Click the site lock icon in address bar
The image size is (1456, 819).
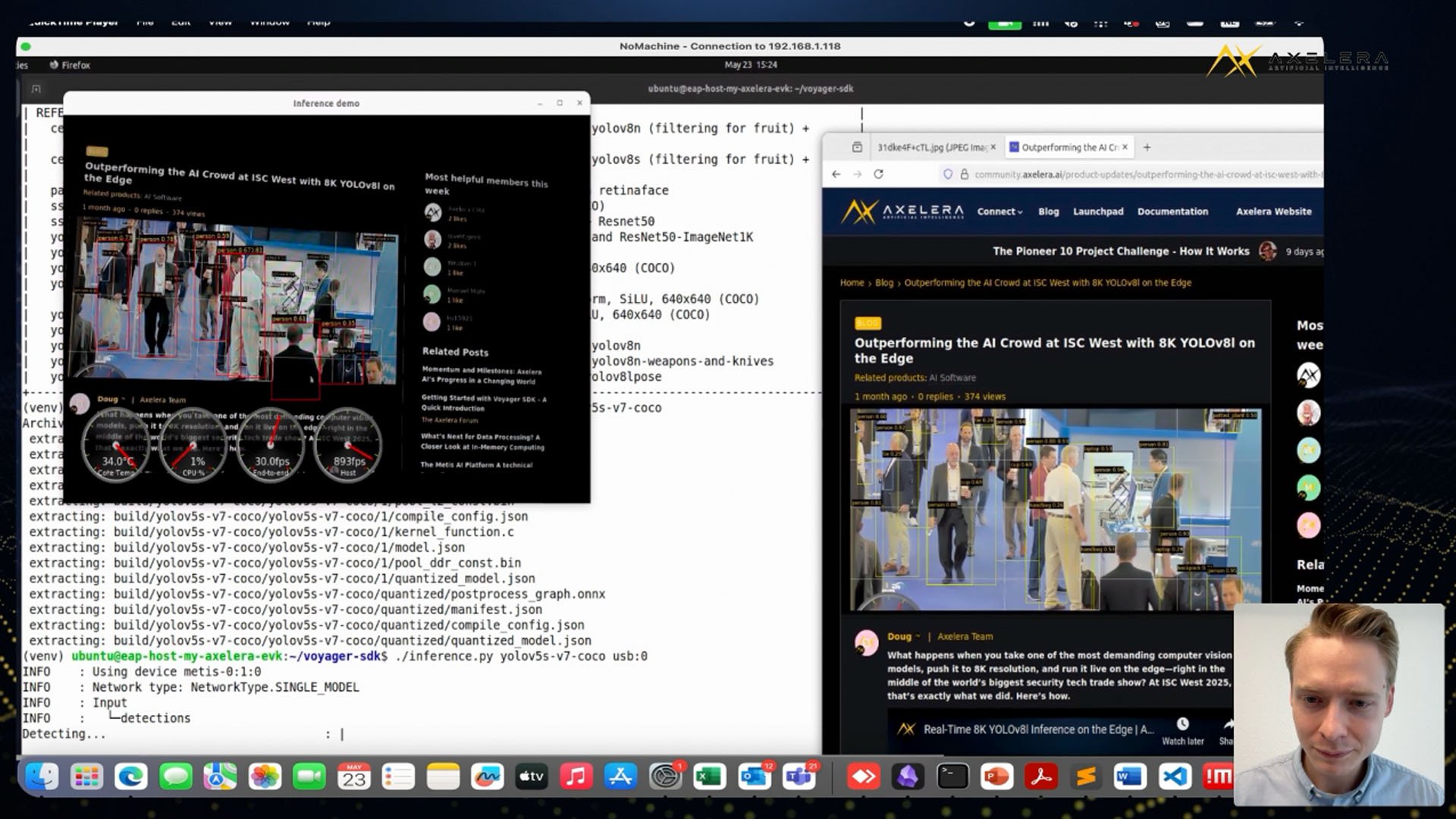[965, 174]
